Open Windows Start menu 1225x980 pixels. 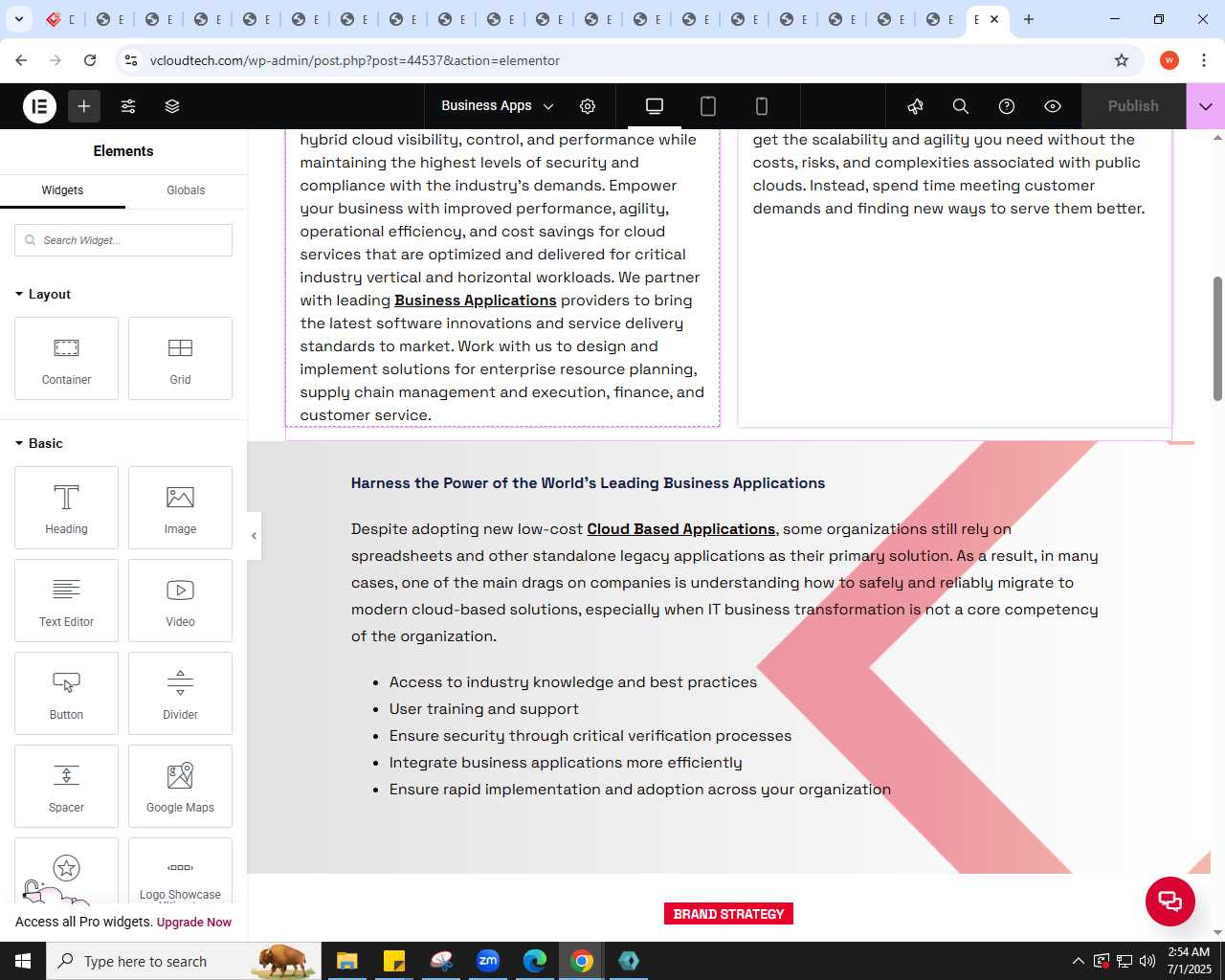click(x=23, y=961)
